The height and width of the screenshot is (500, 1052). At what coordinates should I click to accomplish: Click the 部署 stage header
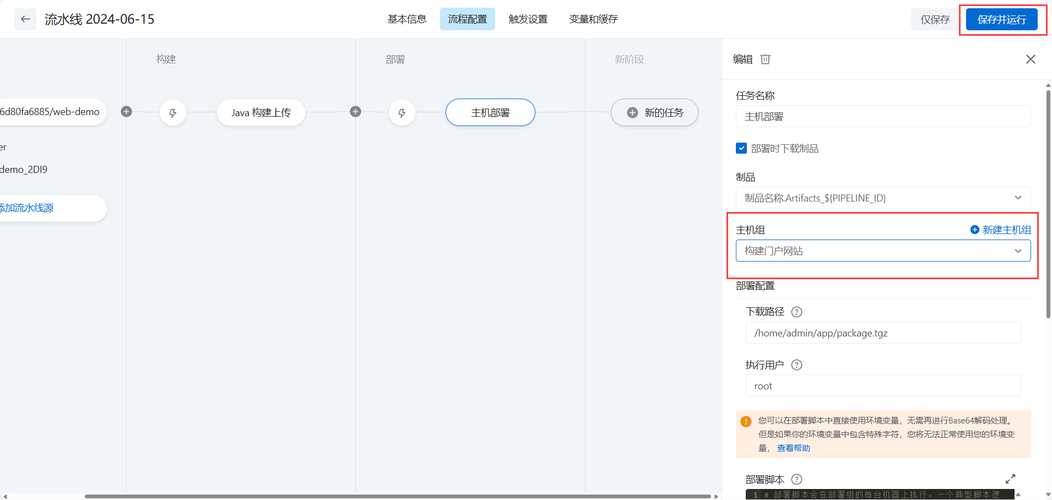click(x=395, y=59)
